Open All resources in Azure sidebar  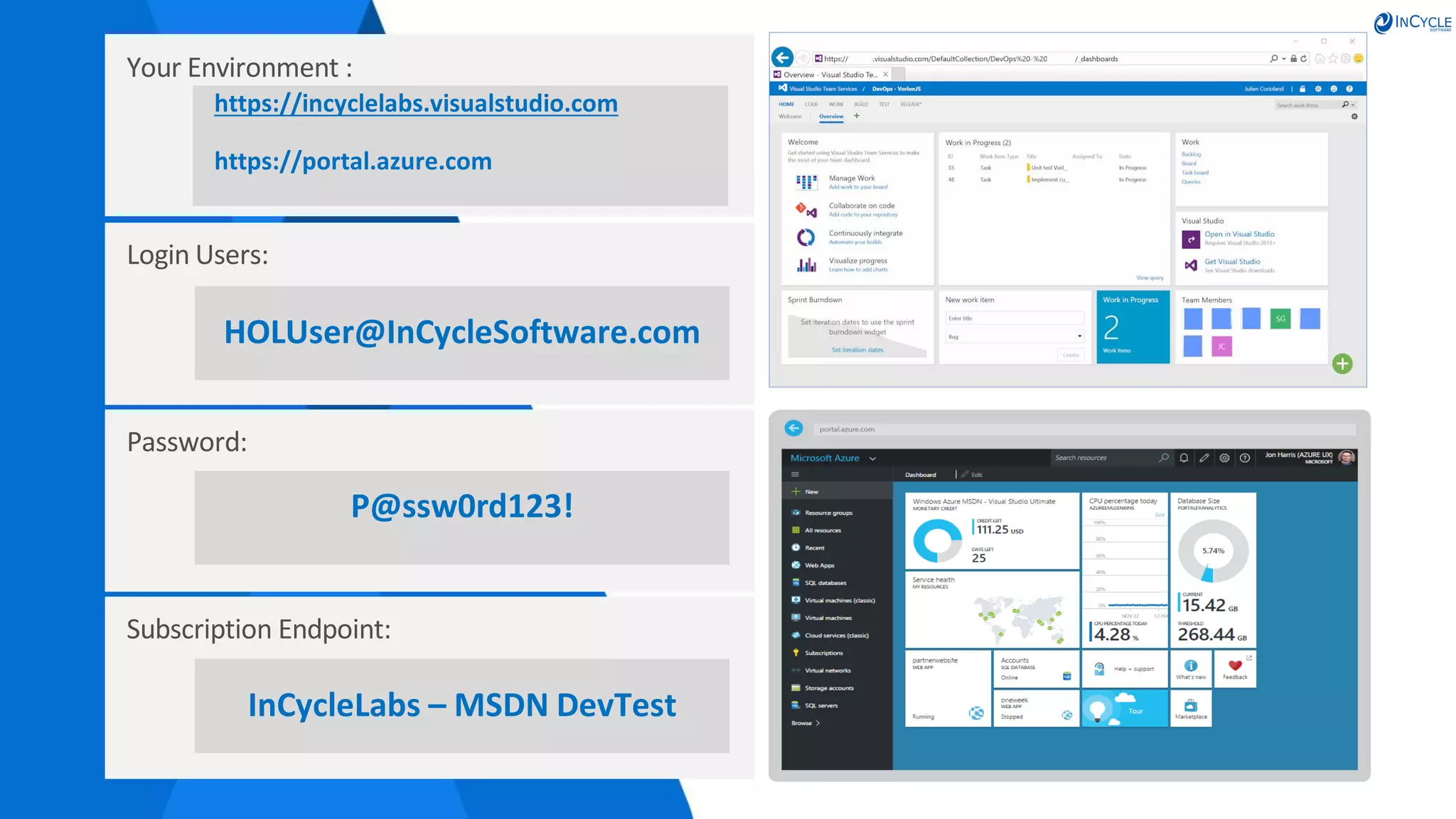837,530
